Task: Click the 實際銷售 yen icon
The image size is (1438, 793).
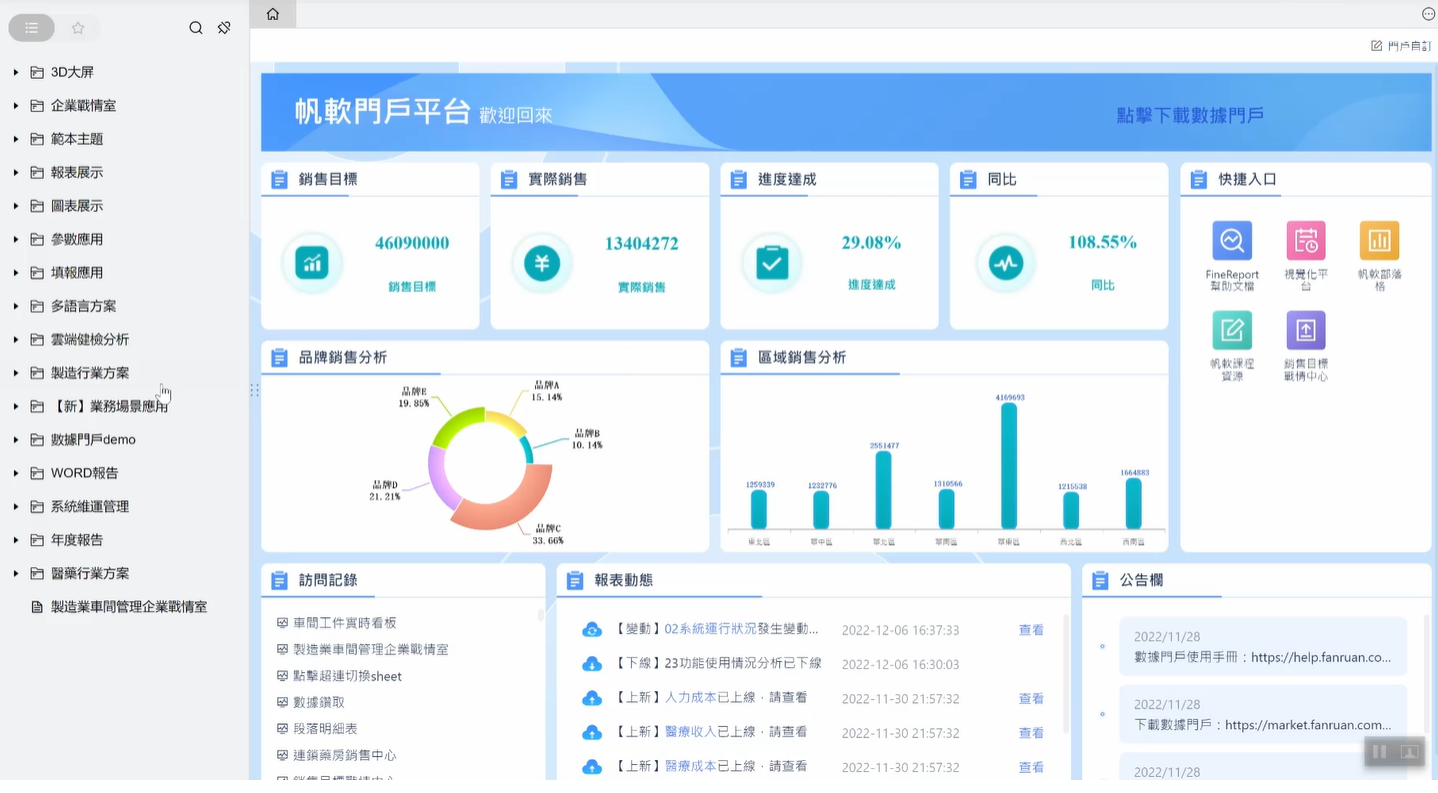Action: tap(542, 264)
